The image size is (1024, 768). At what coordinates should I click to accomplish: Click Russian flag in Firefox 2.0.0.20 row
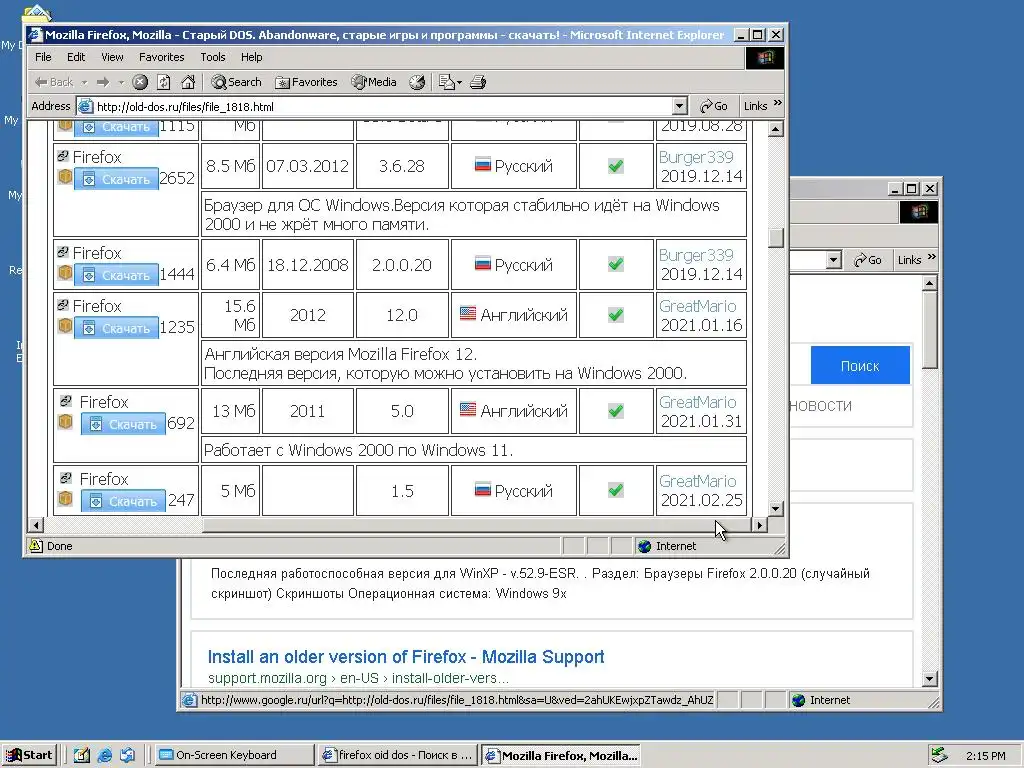tap(483, 264)
